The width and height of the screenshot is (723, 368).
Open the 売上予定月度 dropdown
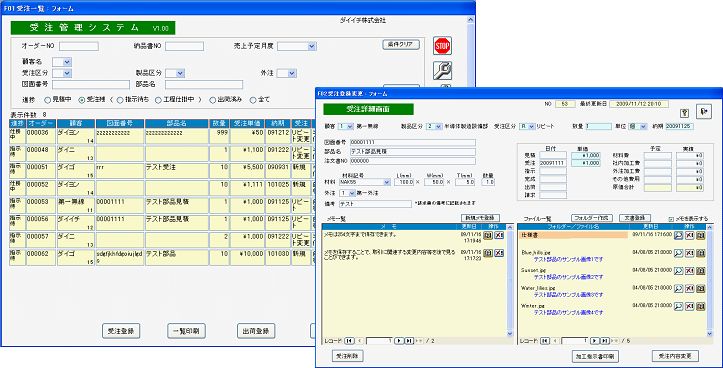click(x=312, y=46)
